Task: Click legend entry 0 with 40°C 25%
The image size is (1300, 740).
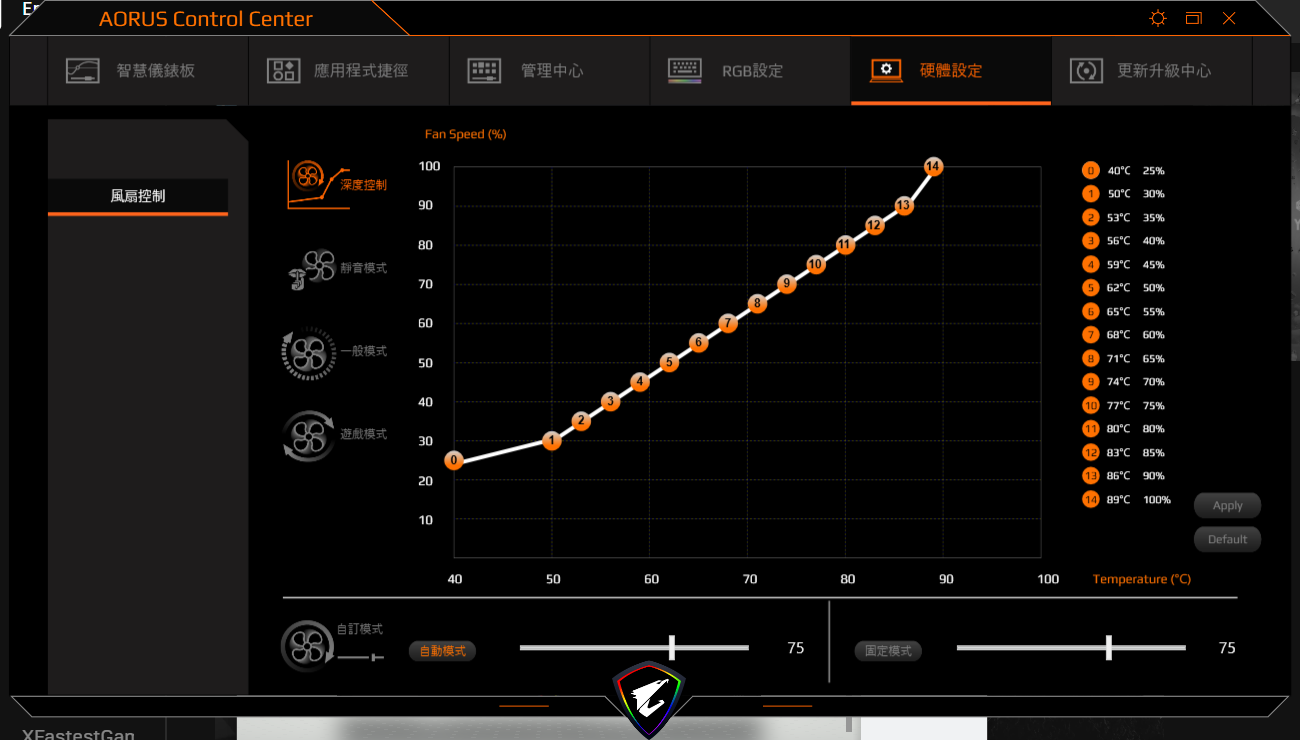Action: pyautogui.click(x=1124, y=171)
